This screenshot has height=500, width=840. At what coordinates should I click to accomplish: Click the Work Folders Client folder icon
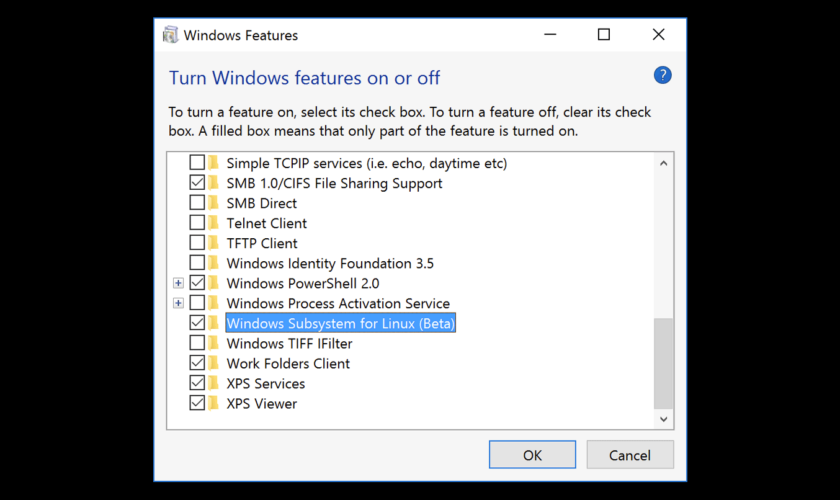coord(213,363)
